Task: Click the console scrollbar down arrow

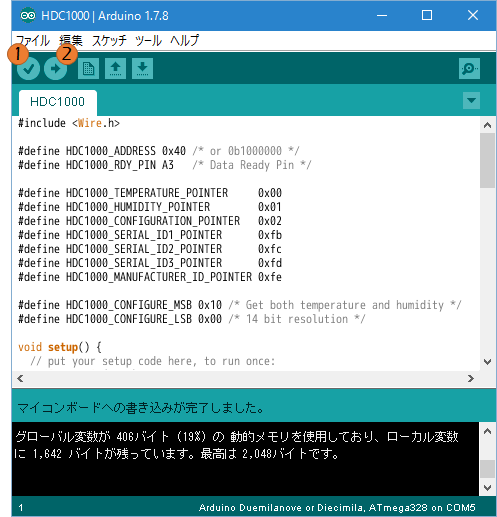Action: click(487, 488)
